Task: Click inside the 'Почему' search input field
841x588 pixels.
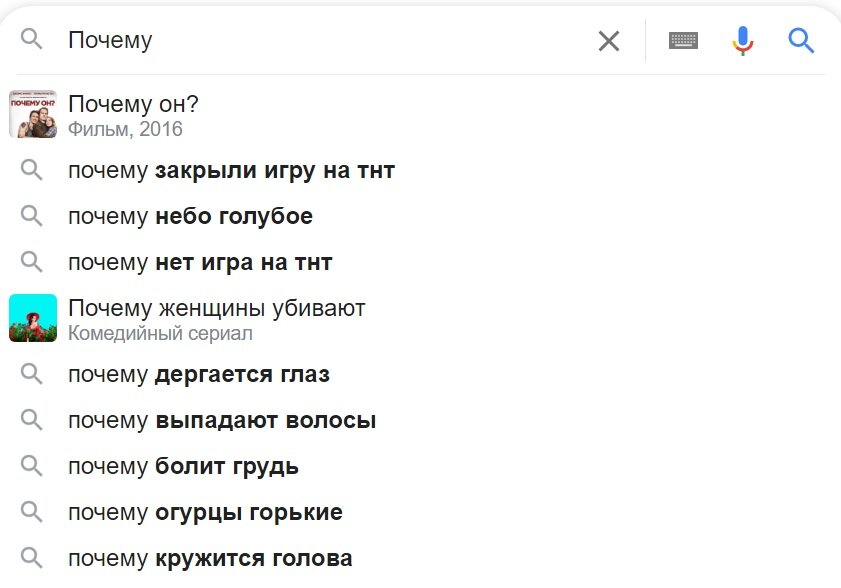Action: pyautogui.click(x=320, y=41)
